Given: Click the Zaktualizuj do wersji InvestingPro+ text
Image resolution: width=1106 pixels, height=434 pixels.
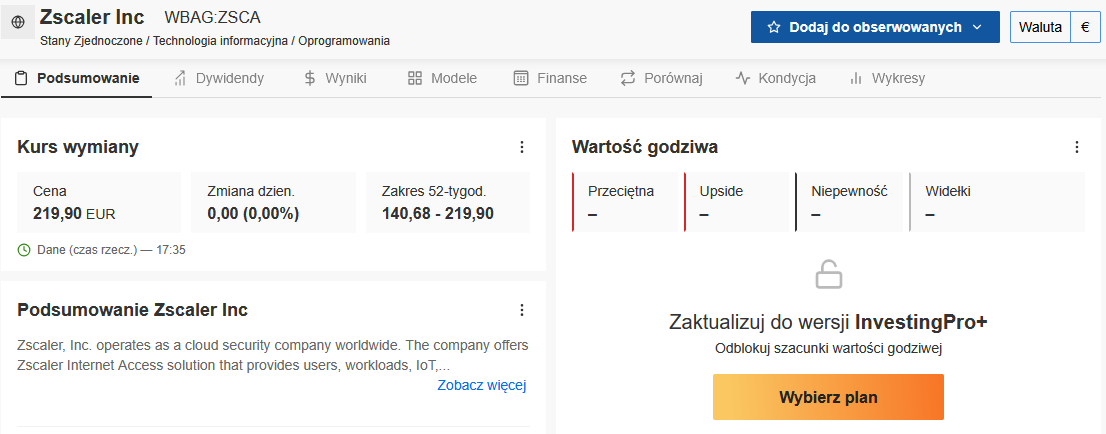Looking at the screenshot, I should coord(828,323).
